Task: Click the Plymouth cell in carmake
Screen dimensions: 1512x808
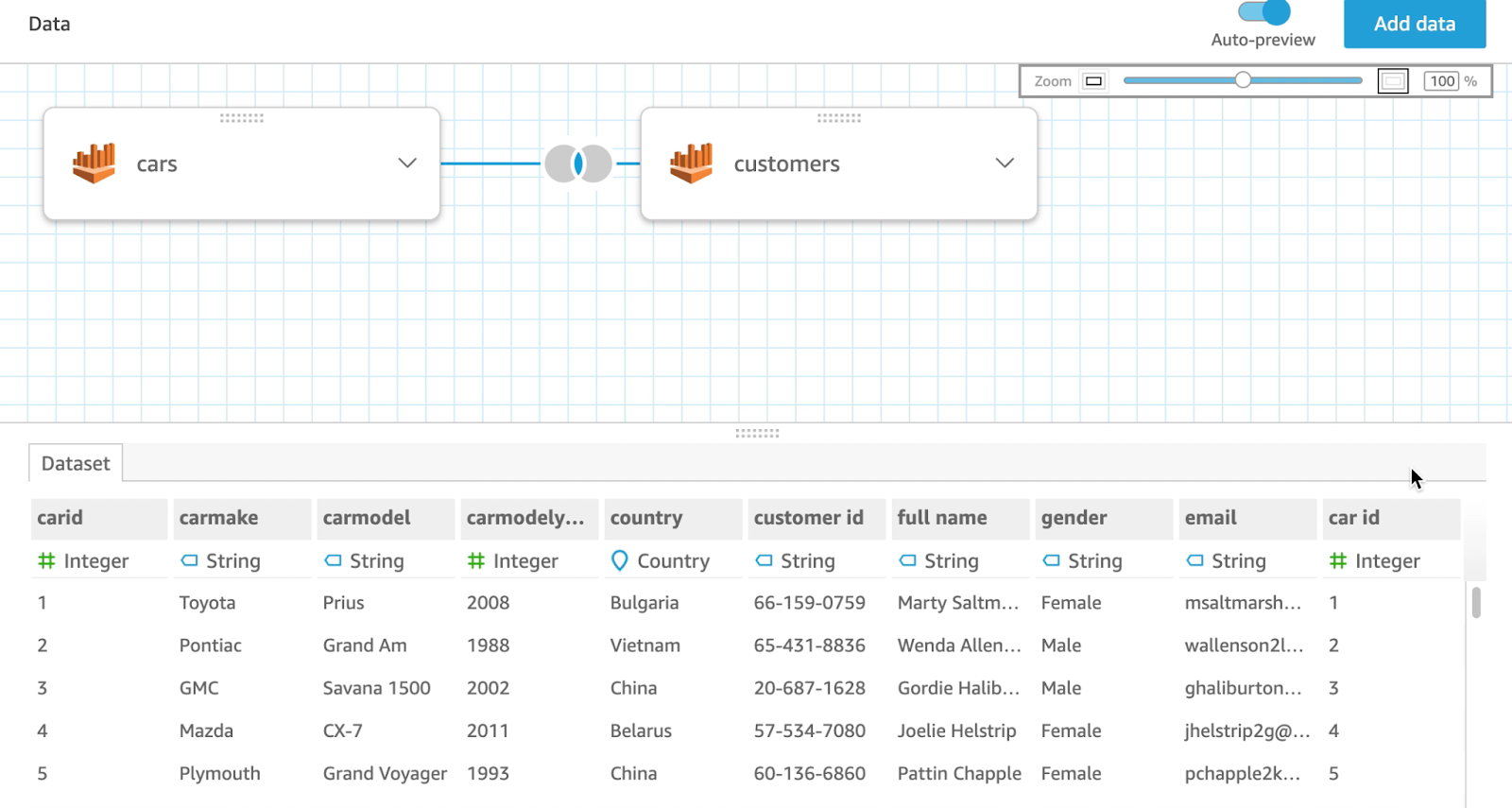Action: [x=220, y=773]
